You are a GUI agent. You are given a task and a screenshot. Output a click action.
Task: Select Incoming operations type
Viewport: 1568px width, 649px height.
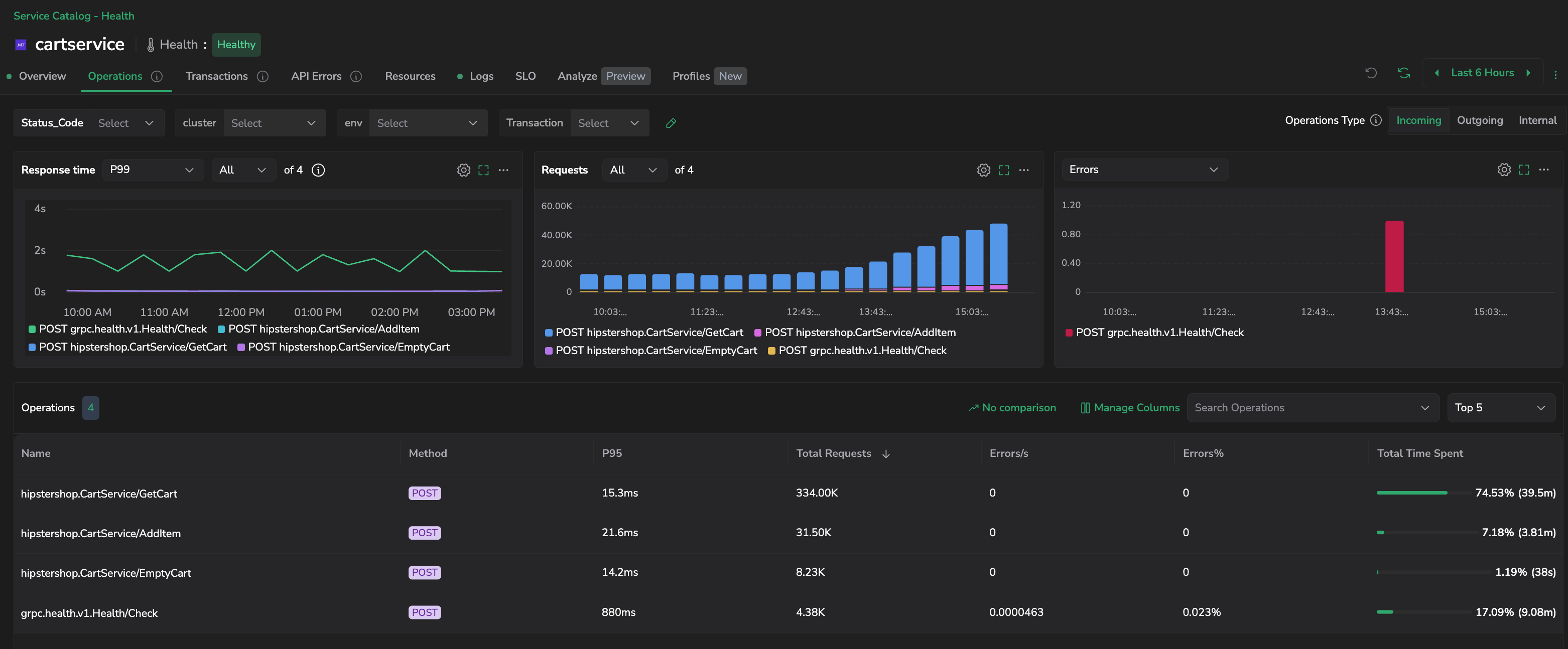coord(1418,120)
